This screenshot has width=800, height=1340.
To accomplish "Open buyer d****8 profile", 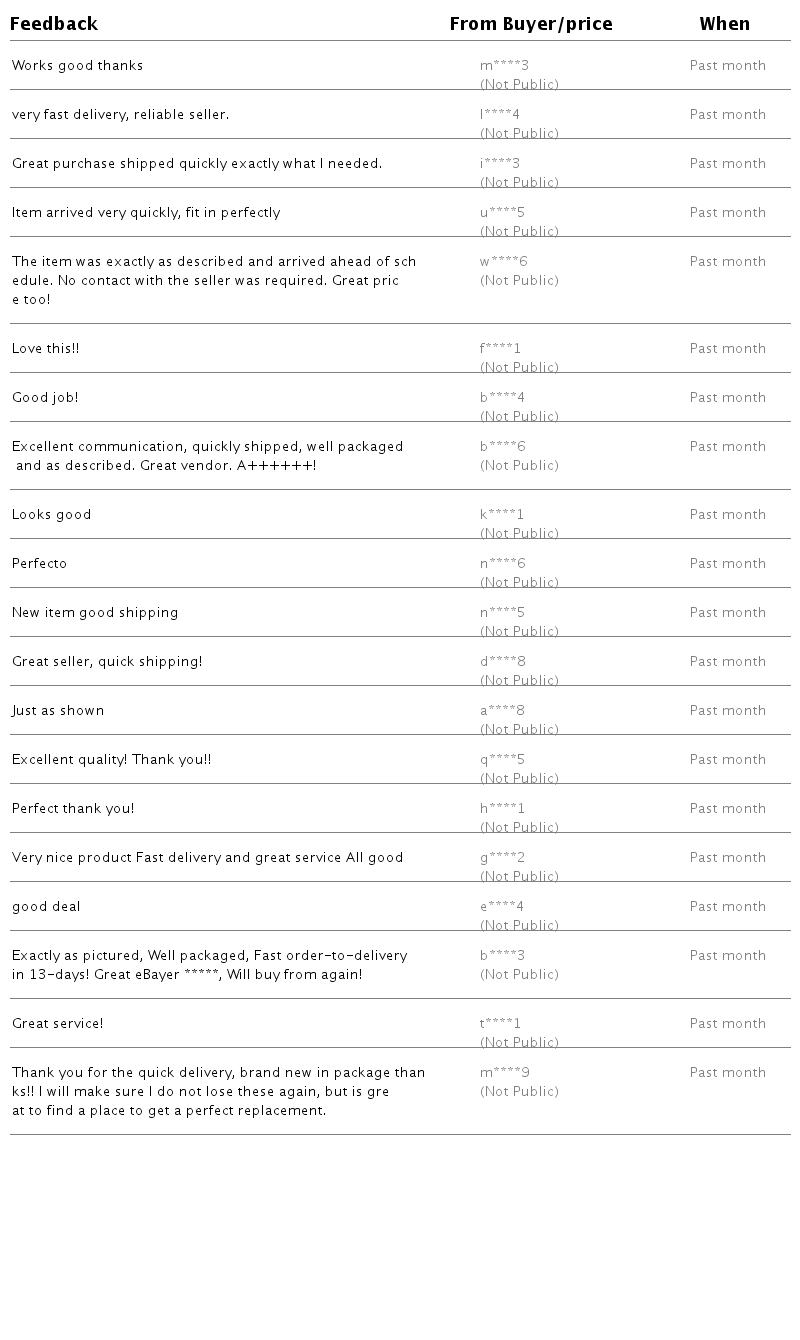I will (x=502, y=662).
